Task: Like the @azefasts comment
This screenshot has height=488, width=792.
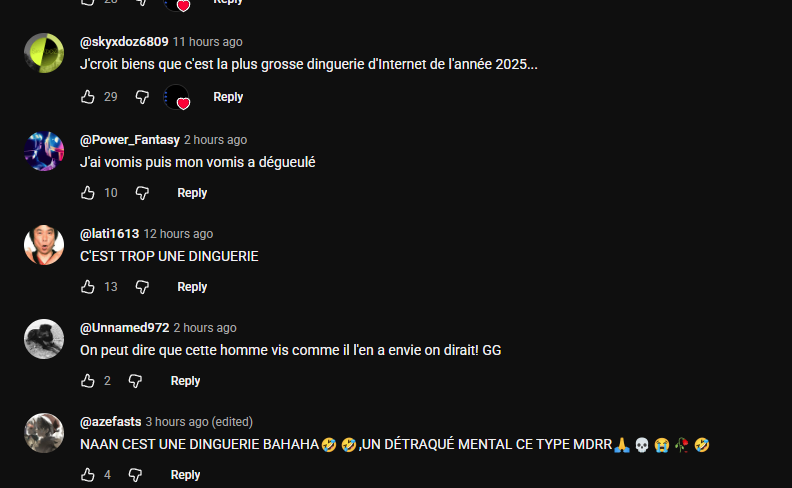Action: coord(88,475)
